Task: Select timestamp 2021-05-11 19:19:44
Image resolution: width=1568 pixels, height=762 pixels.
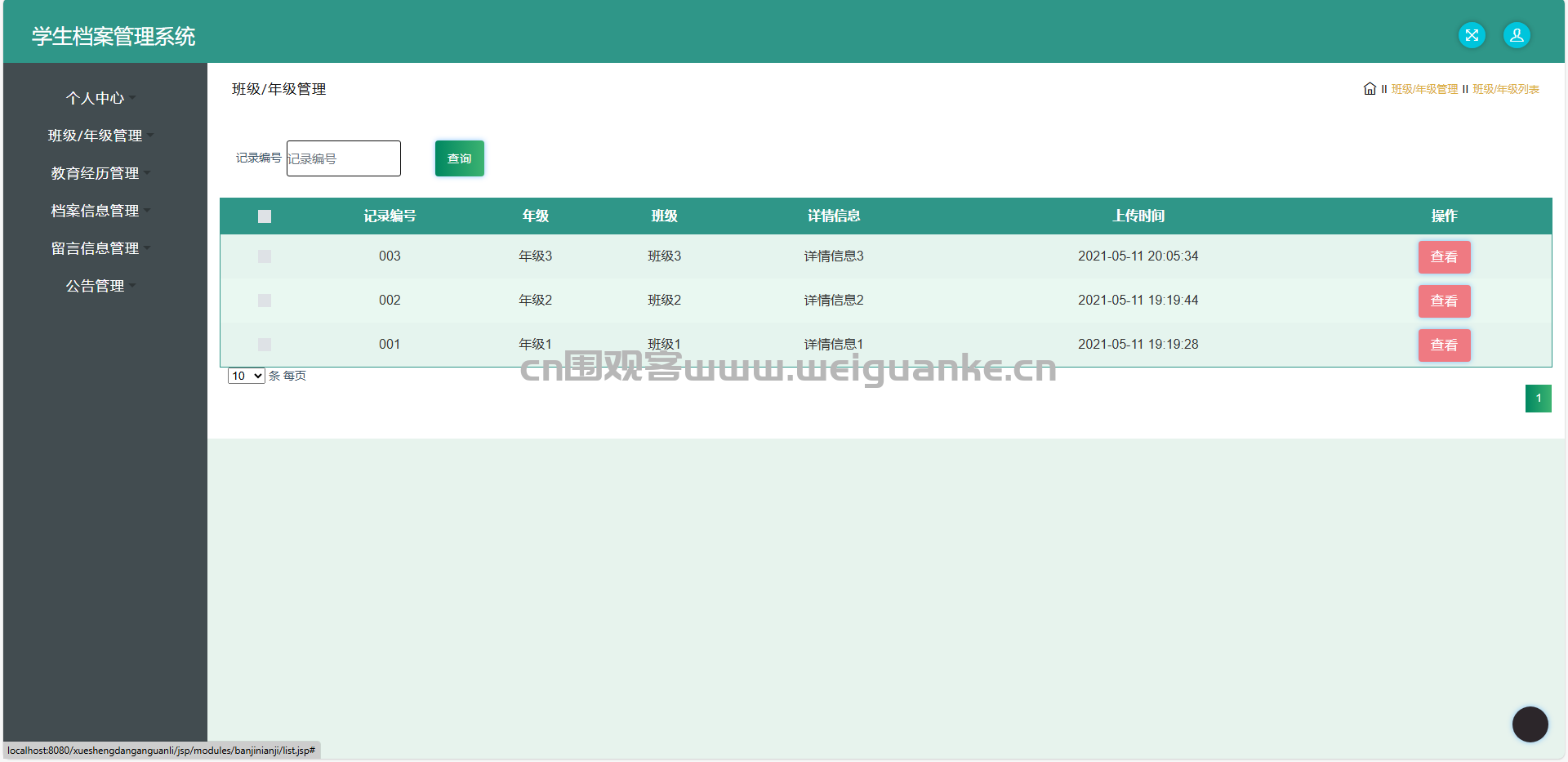Action: [1138, 301]
